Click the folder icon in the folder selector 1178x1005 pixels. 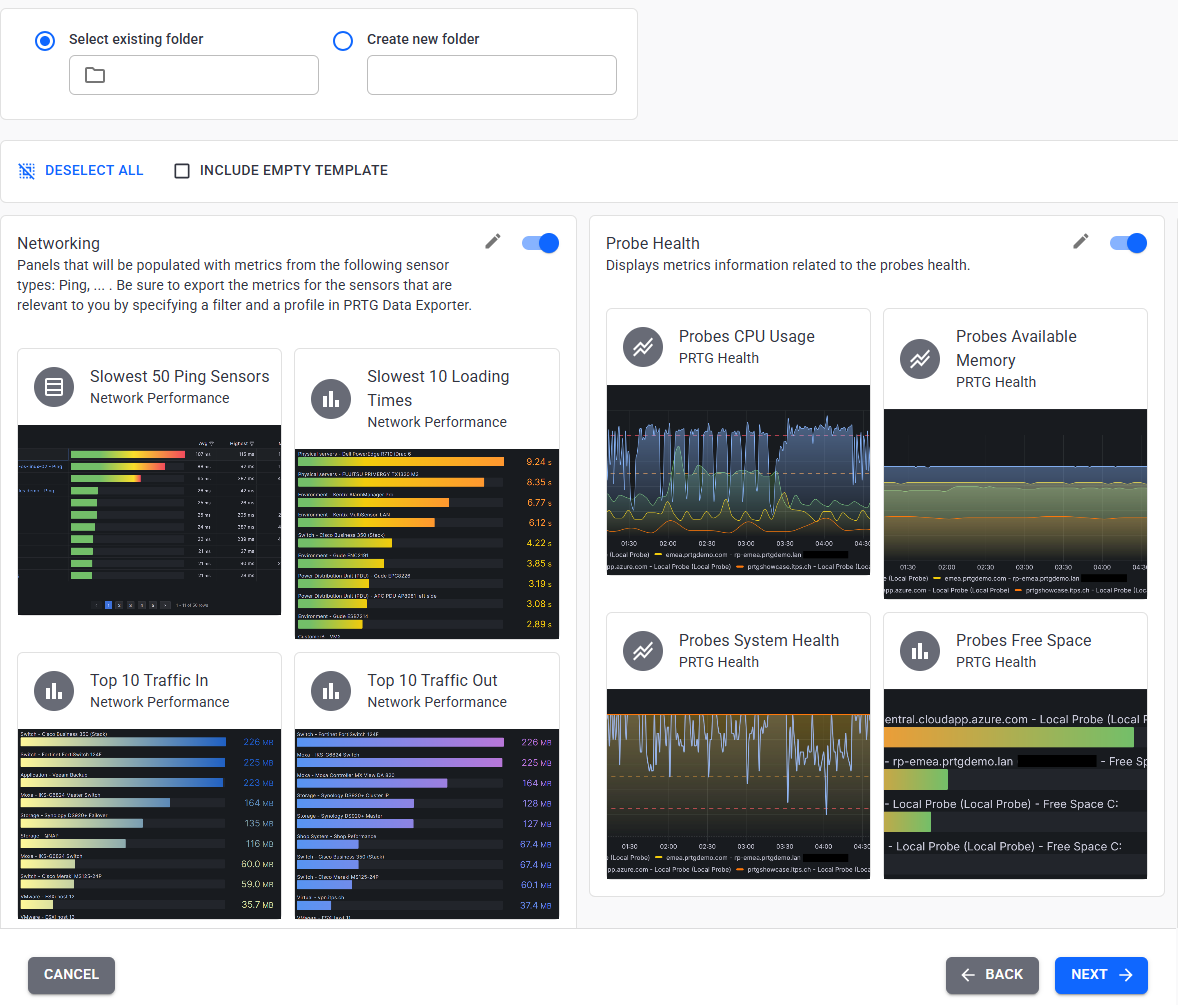click(95, 75)
